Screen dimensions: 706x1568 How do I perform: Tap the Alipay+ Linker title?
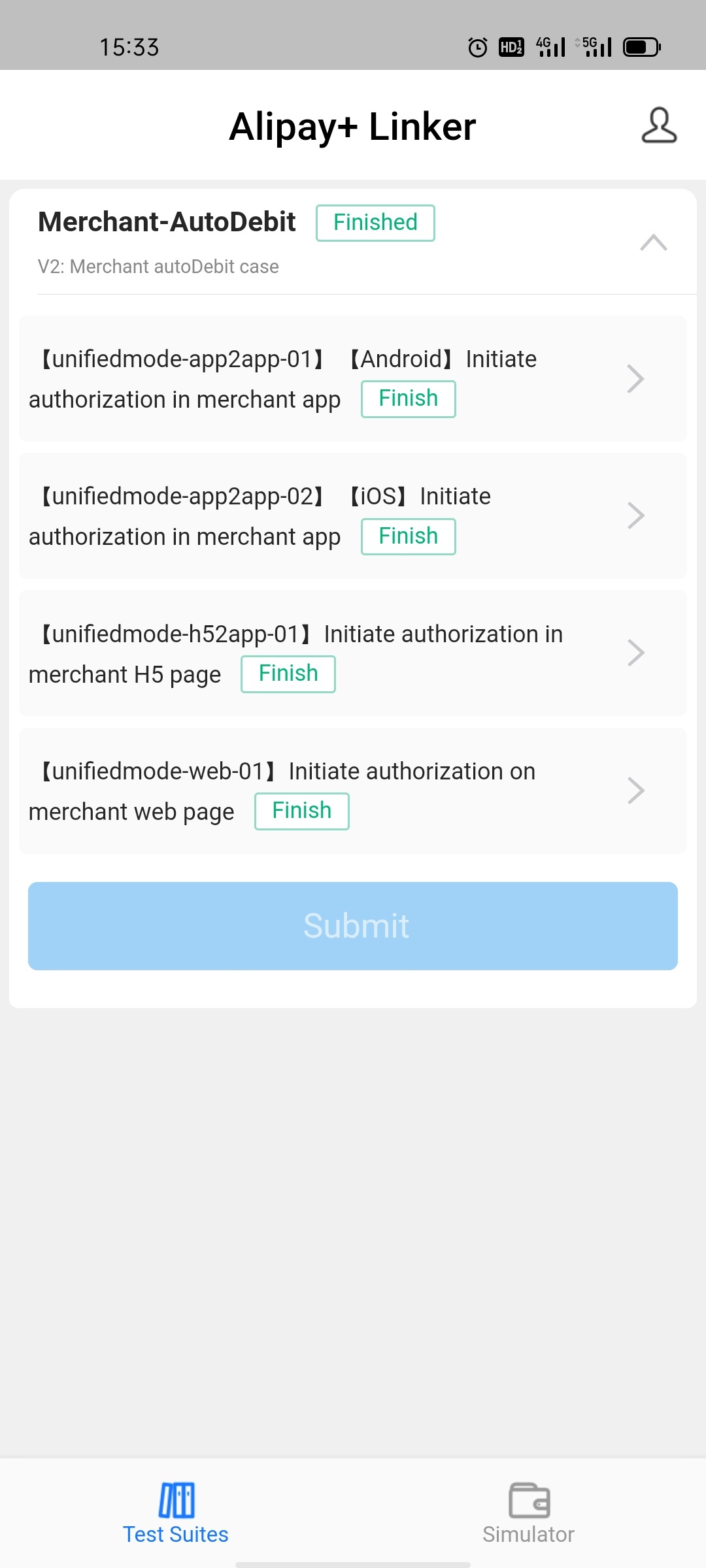352,126
